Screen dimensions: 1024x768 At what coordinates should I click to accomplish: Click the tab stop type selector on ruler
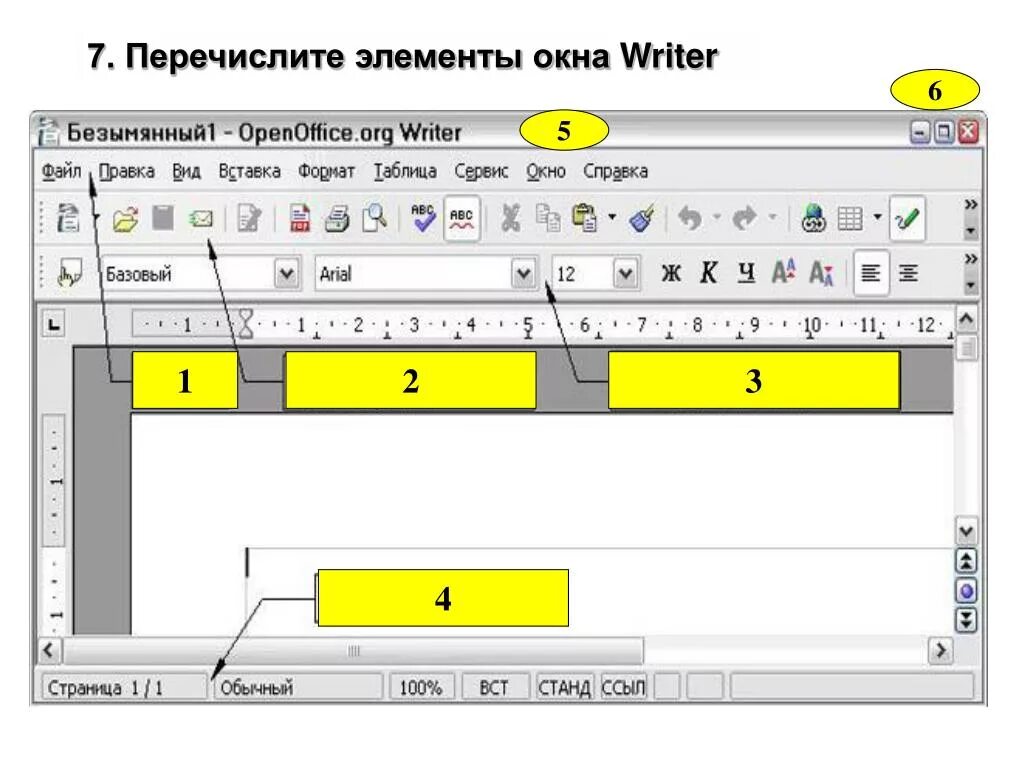pos(54,324)
